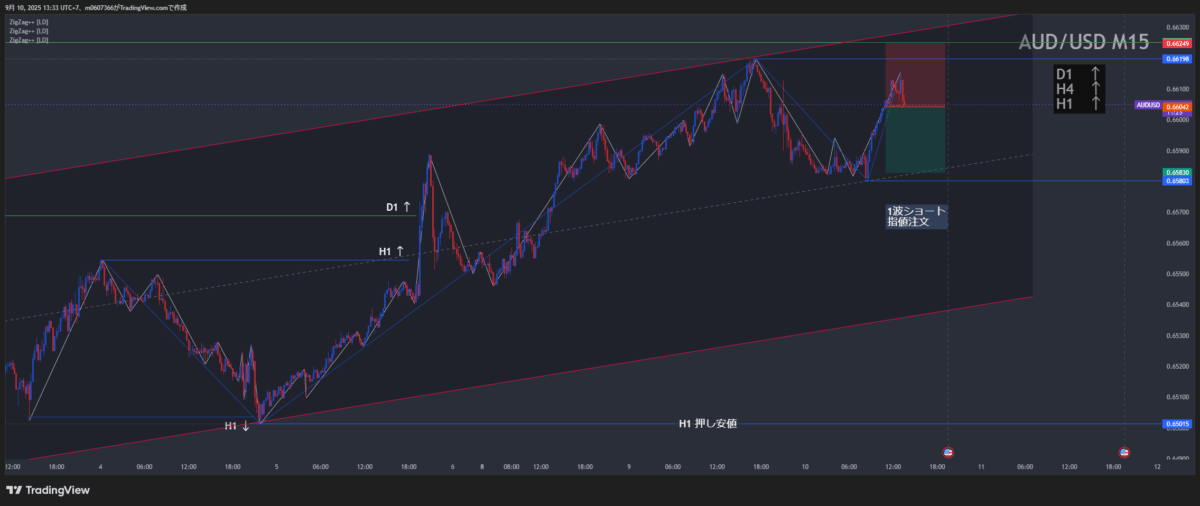Click the orange 0.66042 current price label

coord(1176,105)
